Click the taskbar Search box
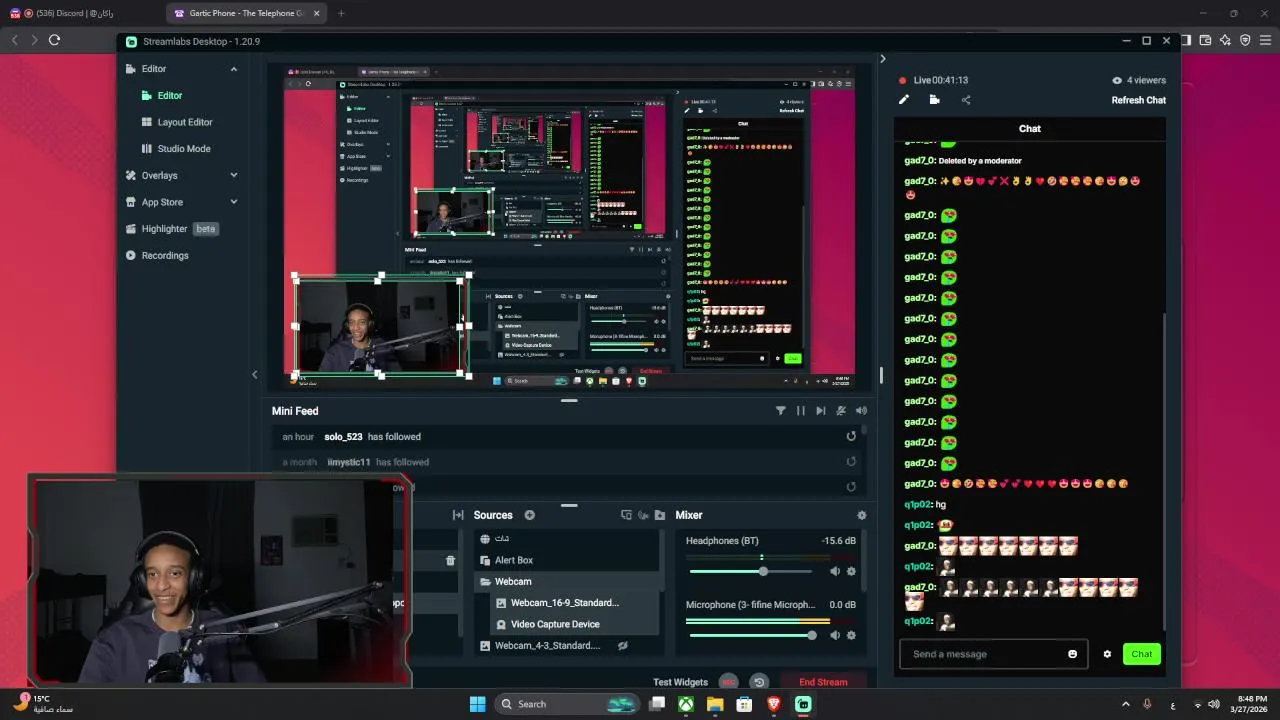1280x720 pixels. [568, 704]
